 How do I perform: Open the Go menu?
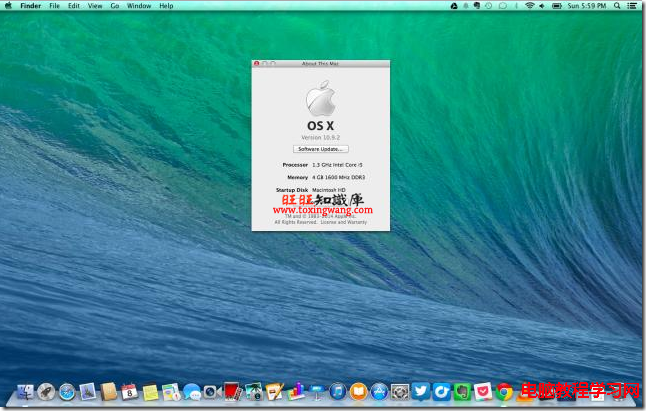115,6
